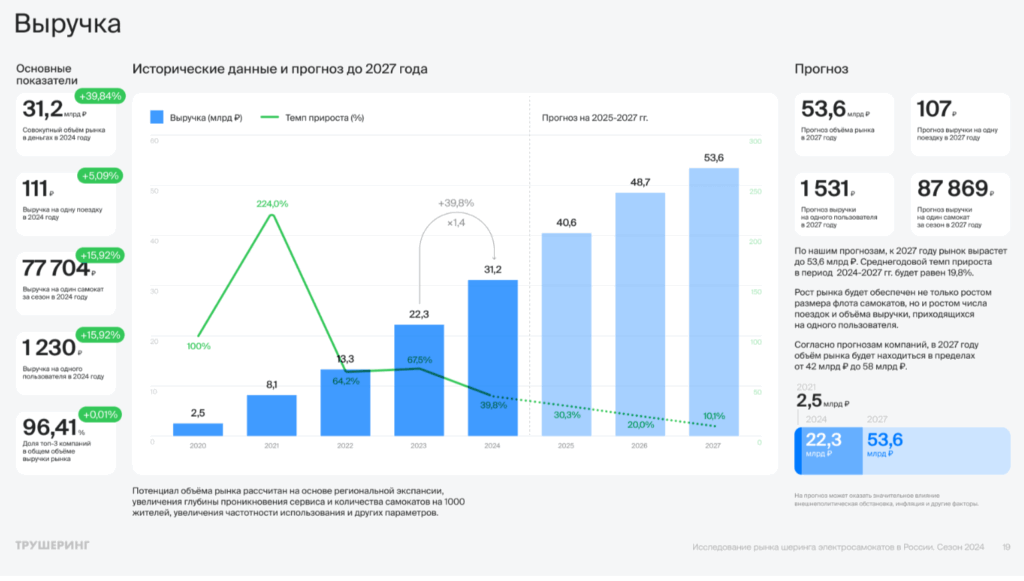
Task: Click the 107 ₽ per-trip forecast card
Action: 959,124
